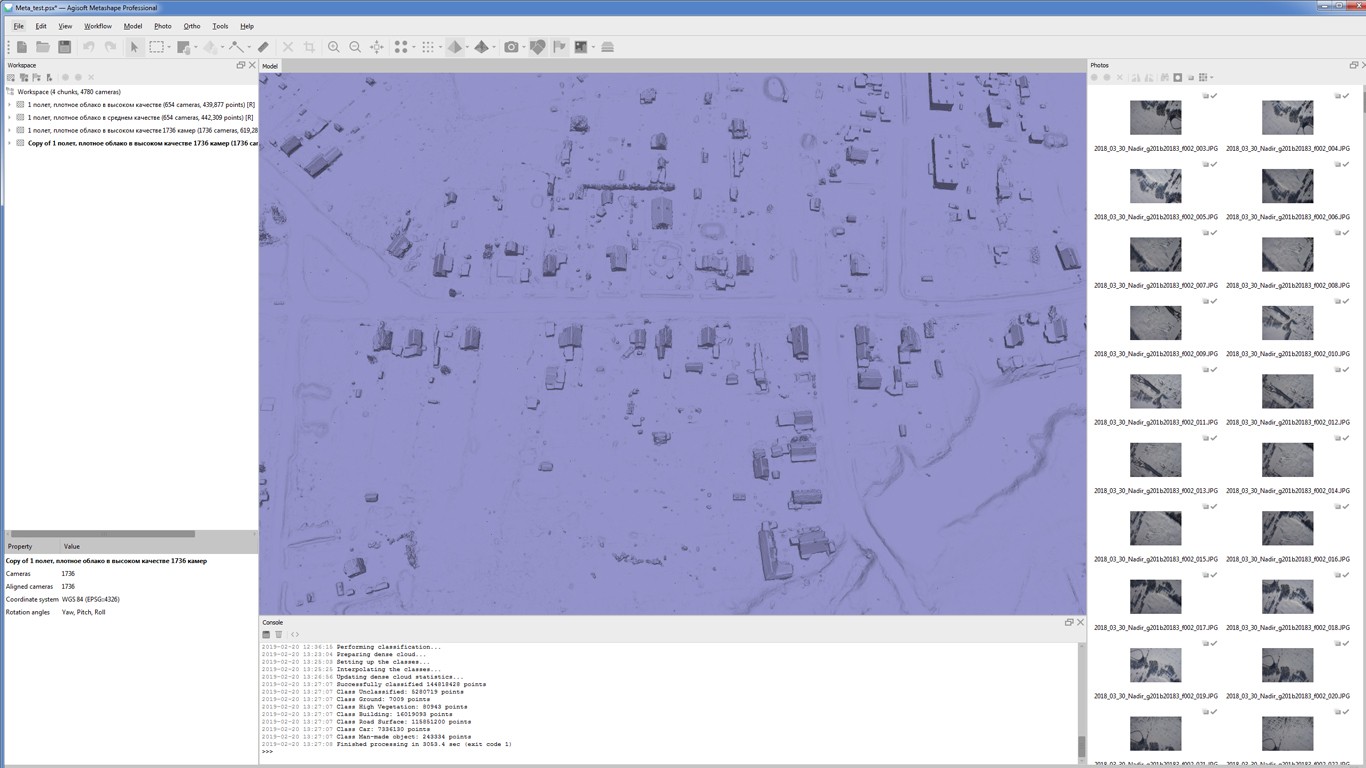Toggle Show Cameras in the toolbar
Image resolution: width=1366 pixels, height=768 pixels.
(511, 47)
